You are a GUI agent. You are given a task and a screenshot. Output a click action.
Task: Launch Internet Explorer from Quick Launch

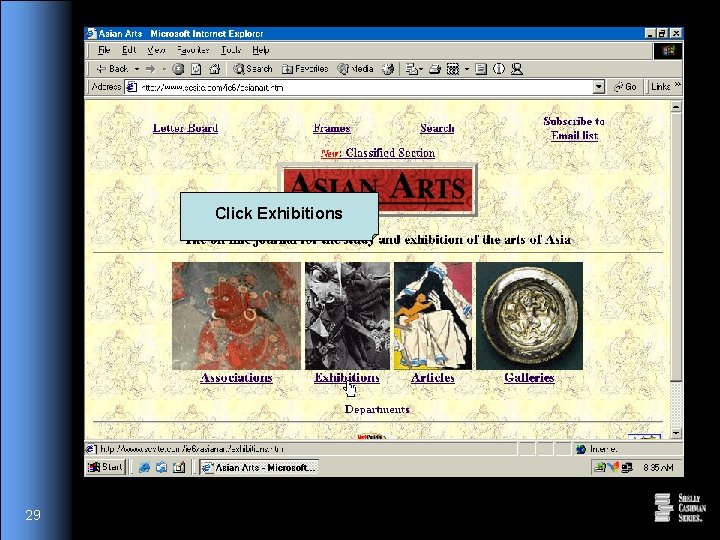click(144, 467)
